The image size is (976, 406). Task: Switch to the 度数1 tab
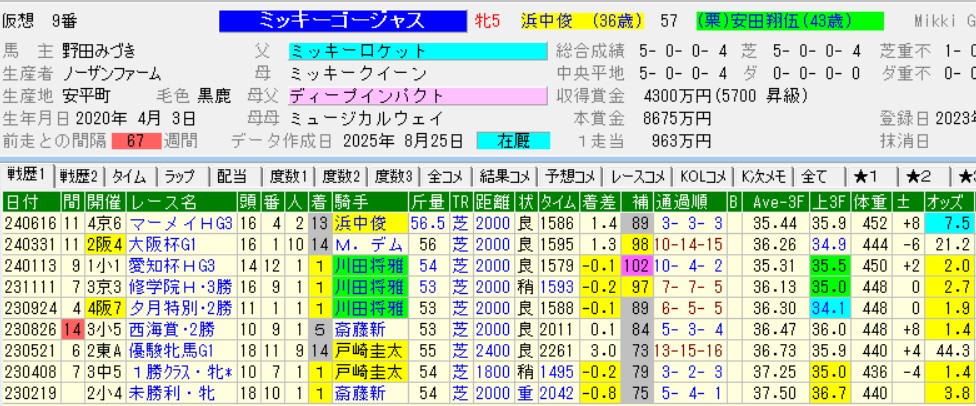286,176
